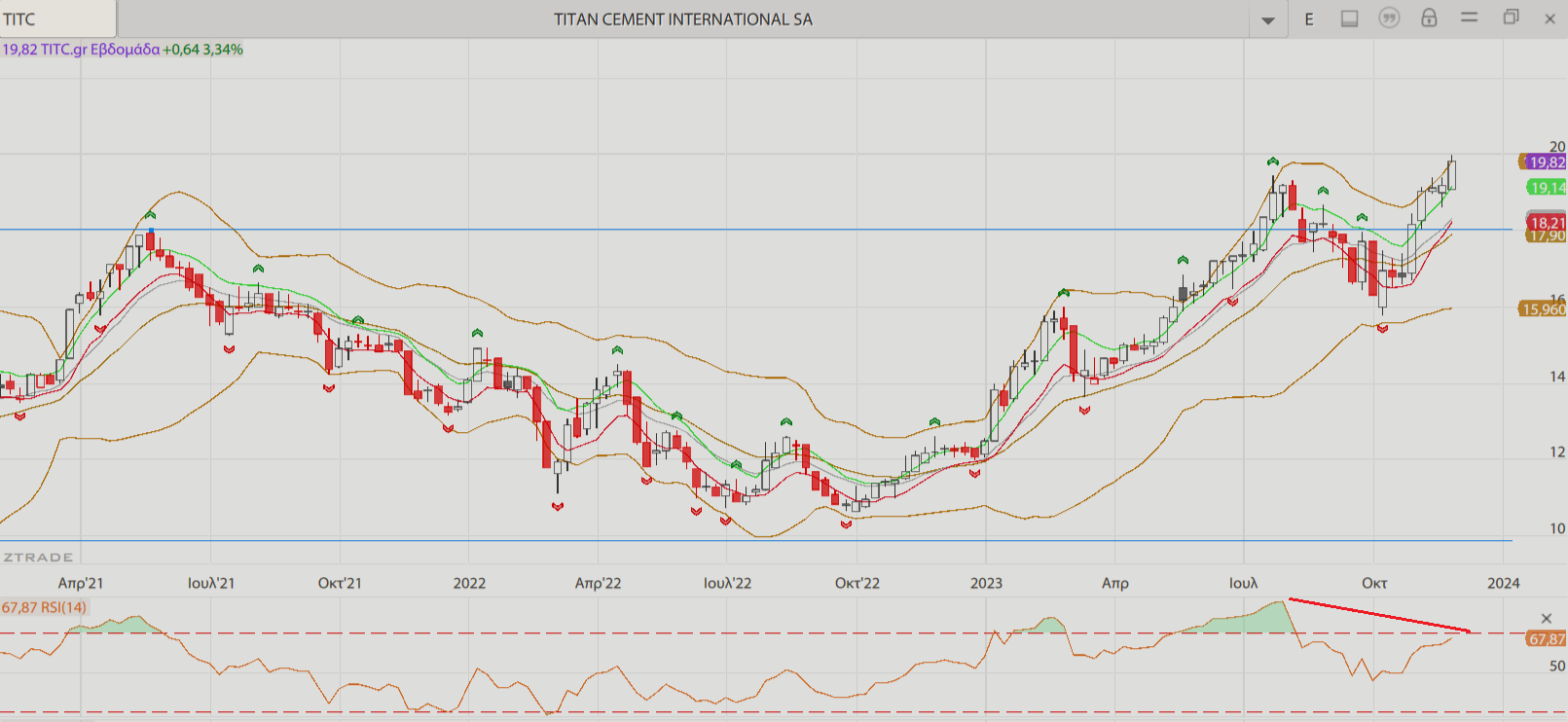Click the red 18,21 price tag

click(1546, 223)
